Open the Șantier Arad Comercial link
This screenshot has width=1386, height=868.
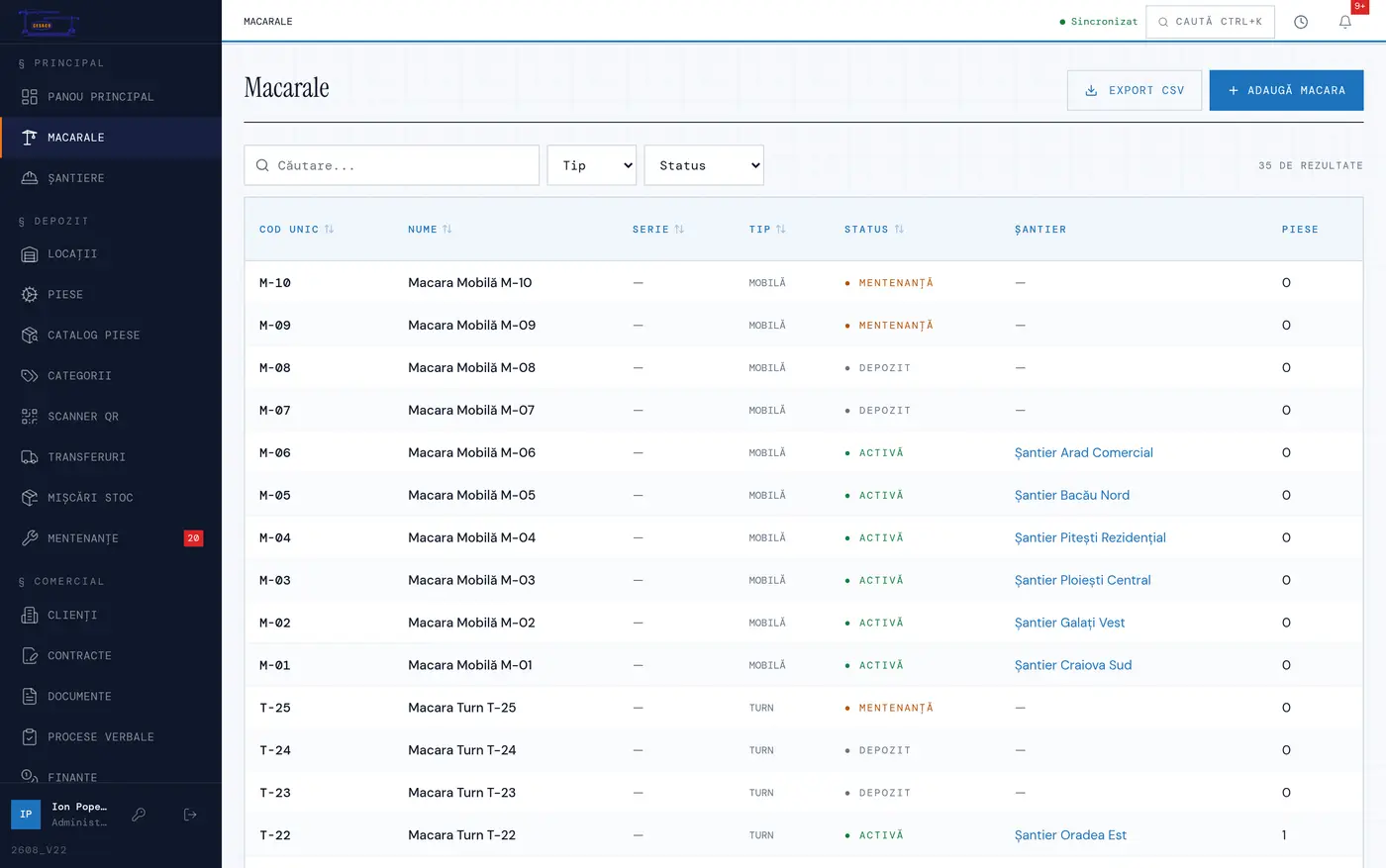coord(1084,453)
